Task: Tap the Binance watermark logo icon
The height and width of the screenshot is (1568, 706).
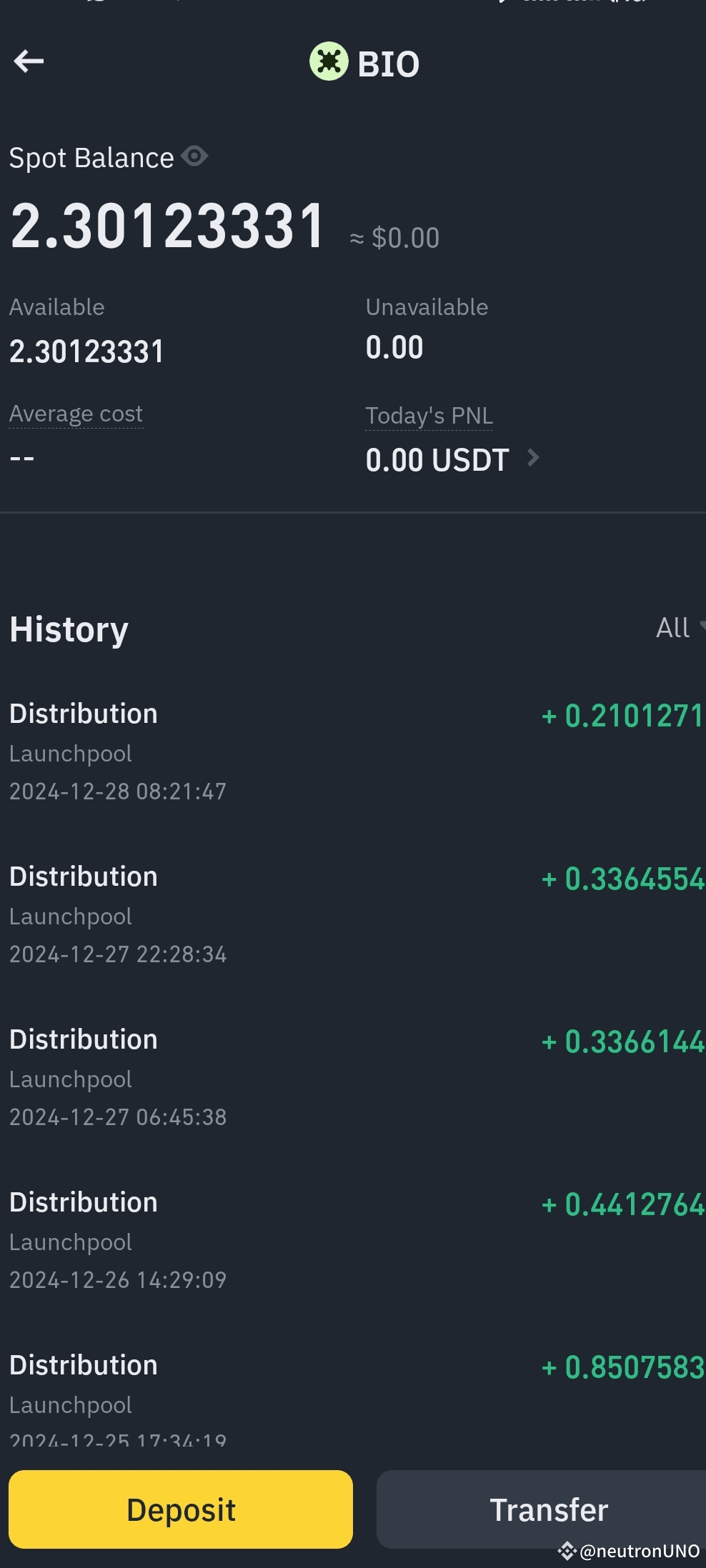Action: click(567, 1551)
